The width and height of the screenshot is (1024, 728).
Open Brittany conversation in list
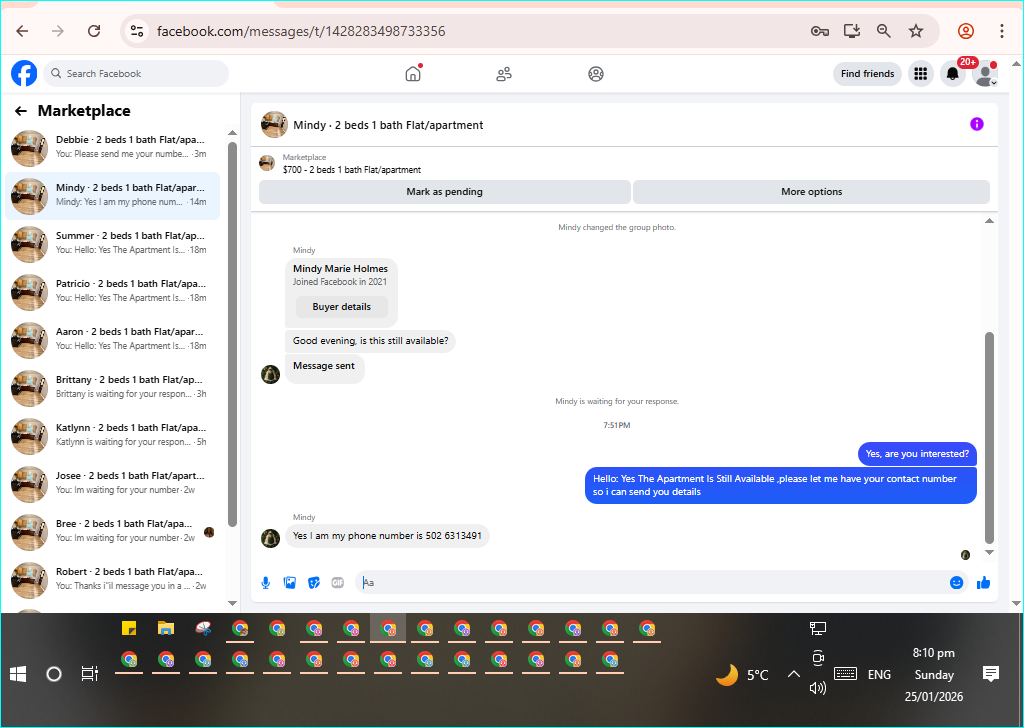(112, 387)
